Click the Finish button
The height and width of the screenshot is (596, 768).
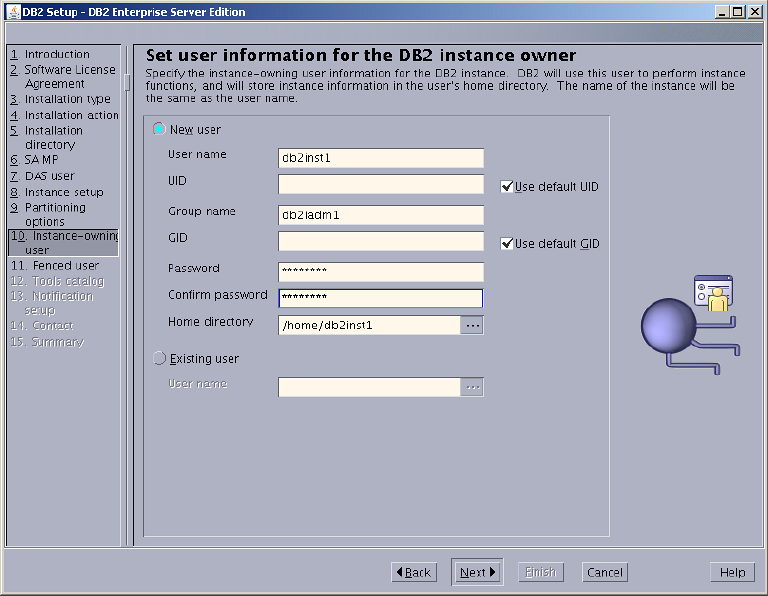click(541, 572)
